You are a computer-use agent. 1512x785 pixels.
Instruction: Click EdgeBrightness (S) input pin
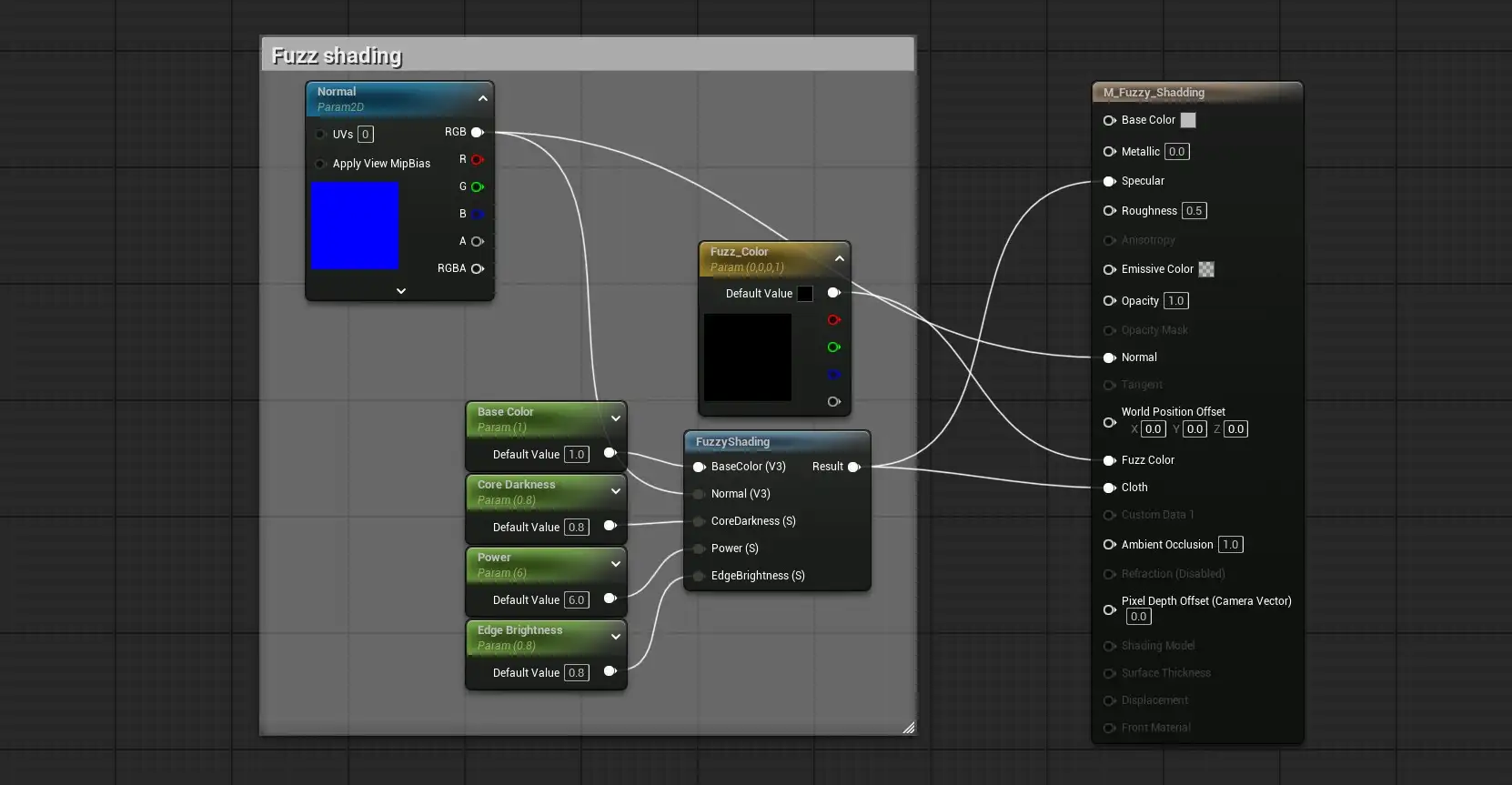point(699,576)
